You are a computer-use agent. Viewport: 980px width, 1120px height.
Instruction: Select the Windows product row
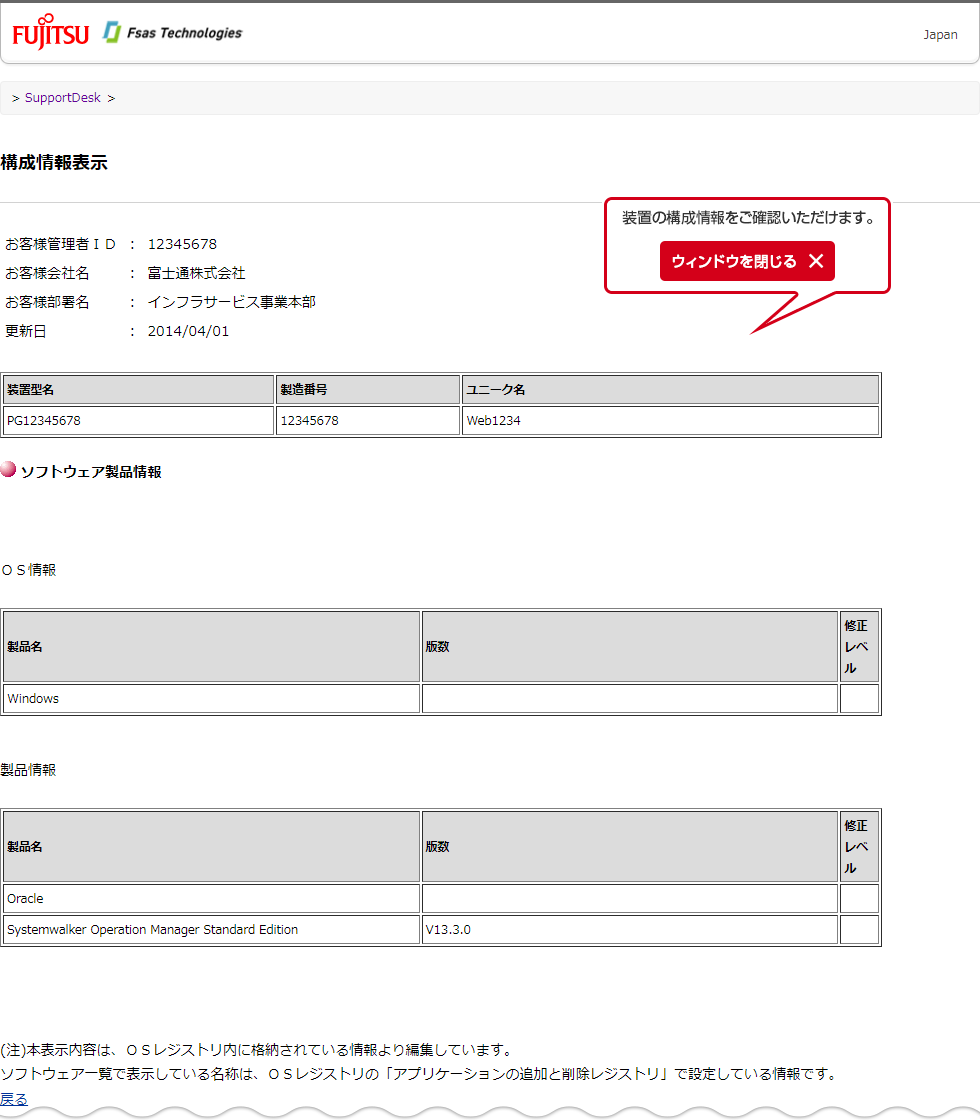pos(441,699)
